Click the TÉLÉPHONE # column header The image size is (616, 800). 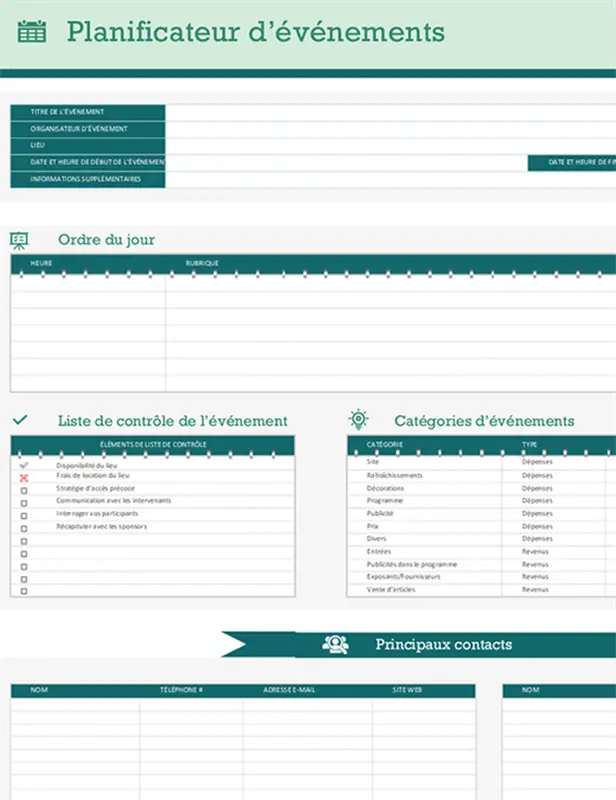pos(181,690)
